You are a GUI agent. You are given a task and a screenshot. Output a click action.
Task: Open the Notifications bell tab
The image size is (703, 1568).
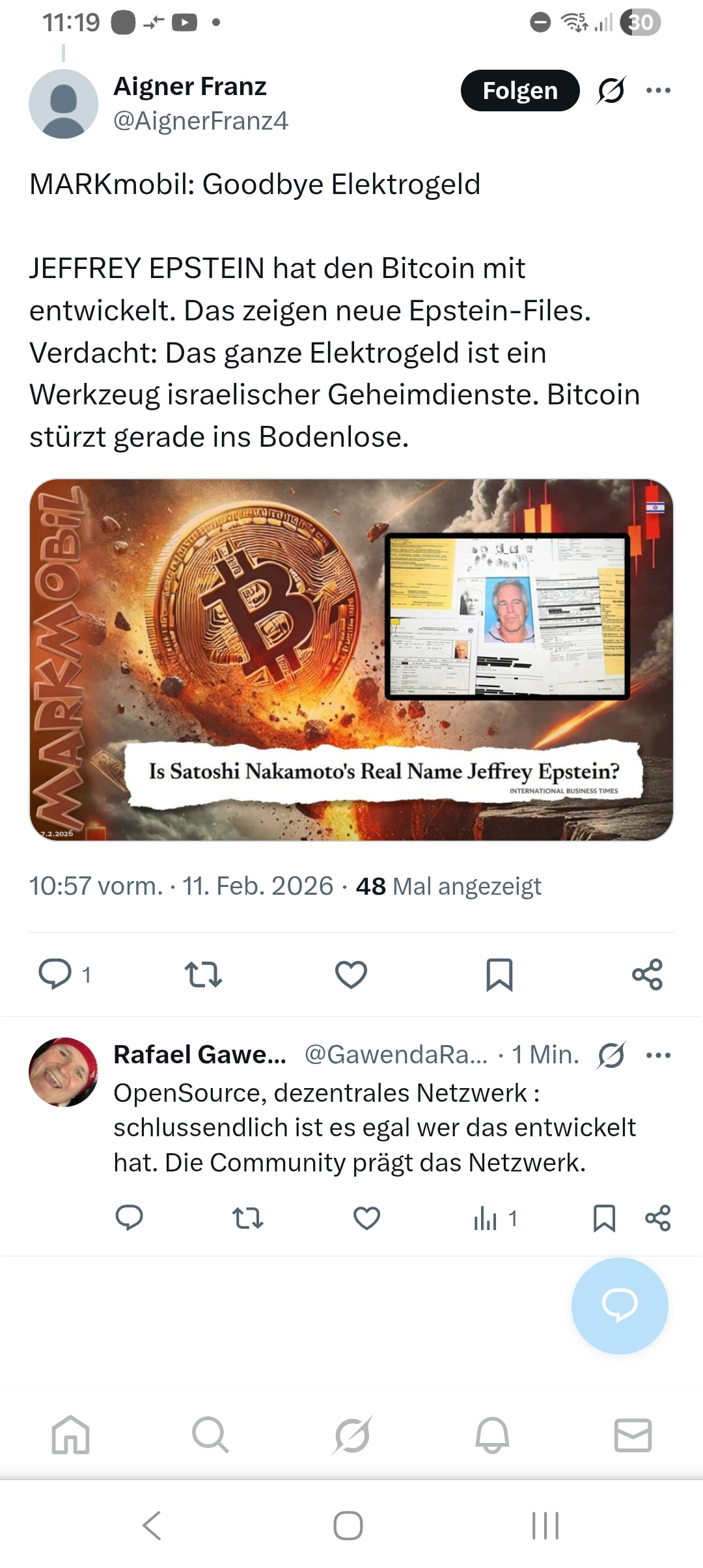click(x=492, y=1435)
